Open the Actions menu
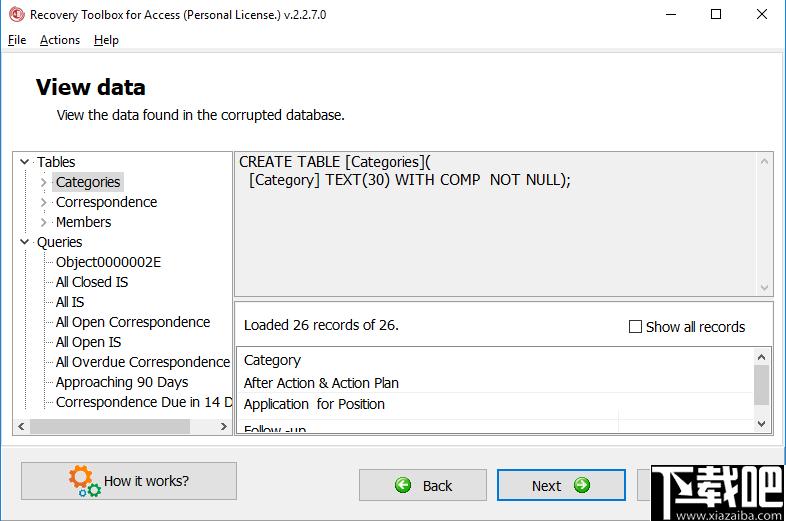 pos(60,40)
